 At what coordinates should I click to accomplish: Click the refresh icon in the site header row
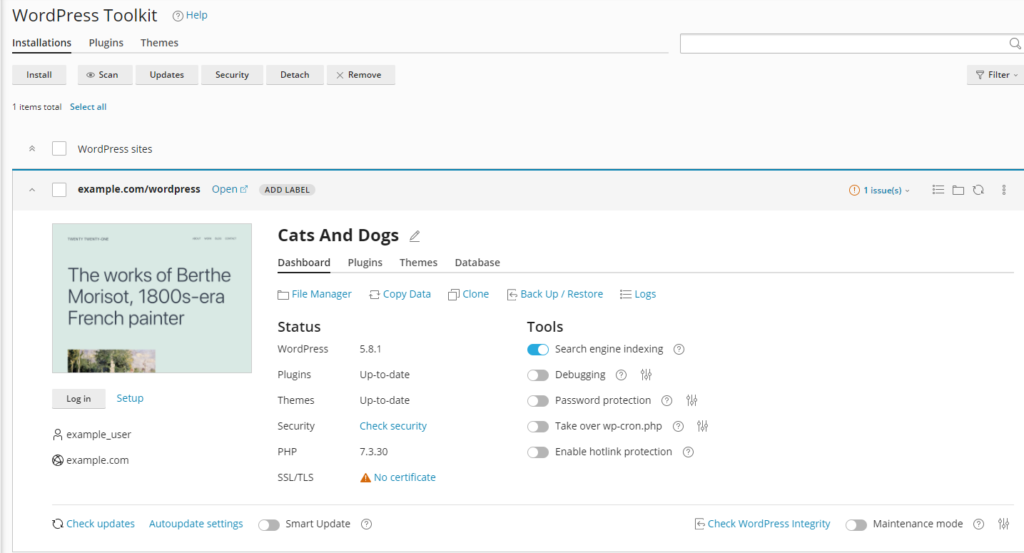pyautogui.click(x=978, y=190)
